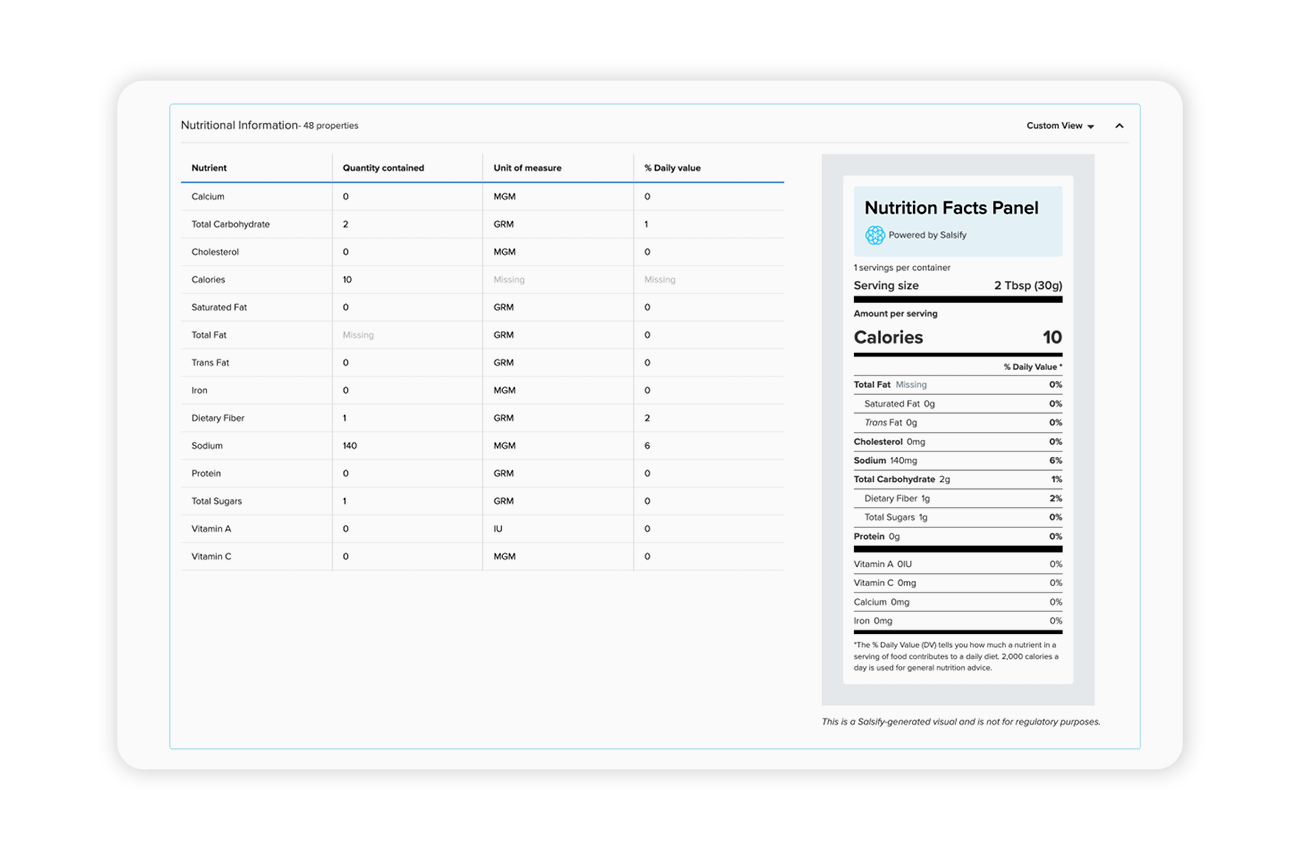The height and width of the screenshot is (850, 1300).
Task: Click the Salsify-generated visual disclaimer text
Action: point(960,721)
